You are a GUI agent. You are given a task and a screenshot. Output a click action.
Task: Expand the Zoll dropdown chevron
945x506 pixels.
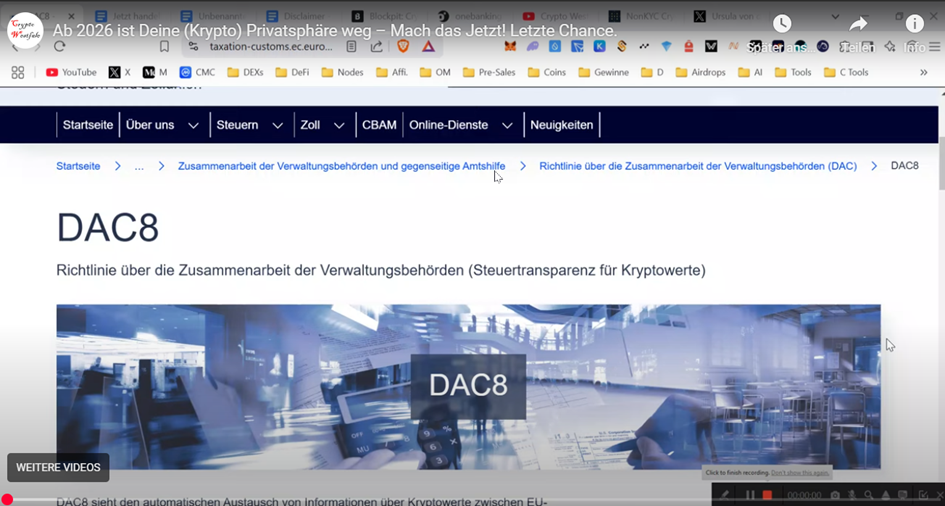(339, 126)
